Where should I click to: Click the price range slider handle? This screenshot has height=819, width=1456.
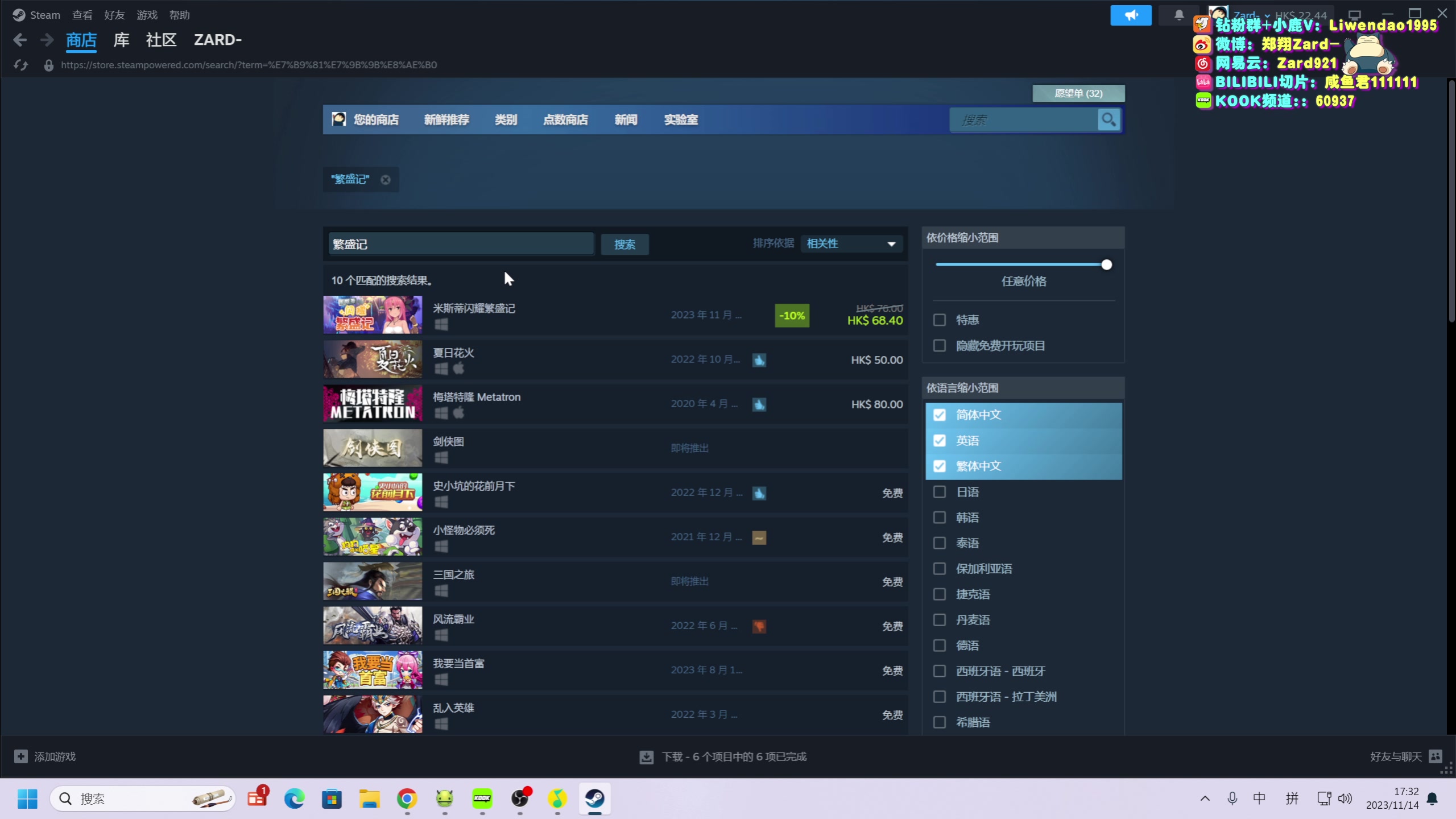(x=1106, y=265)
